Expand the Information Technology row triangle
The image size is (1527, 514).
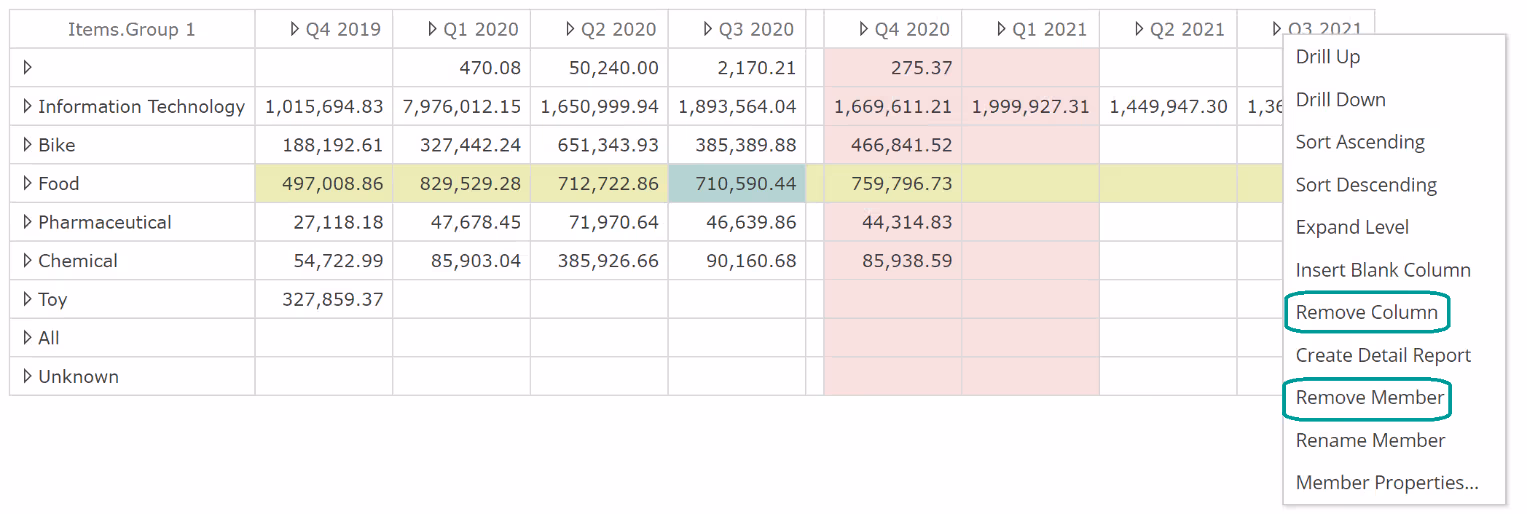(28, 106)
